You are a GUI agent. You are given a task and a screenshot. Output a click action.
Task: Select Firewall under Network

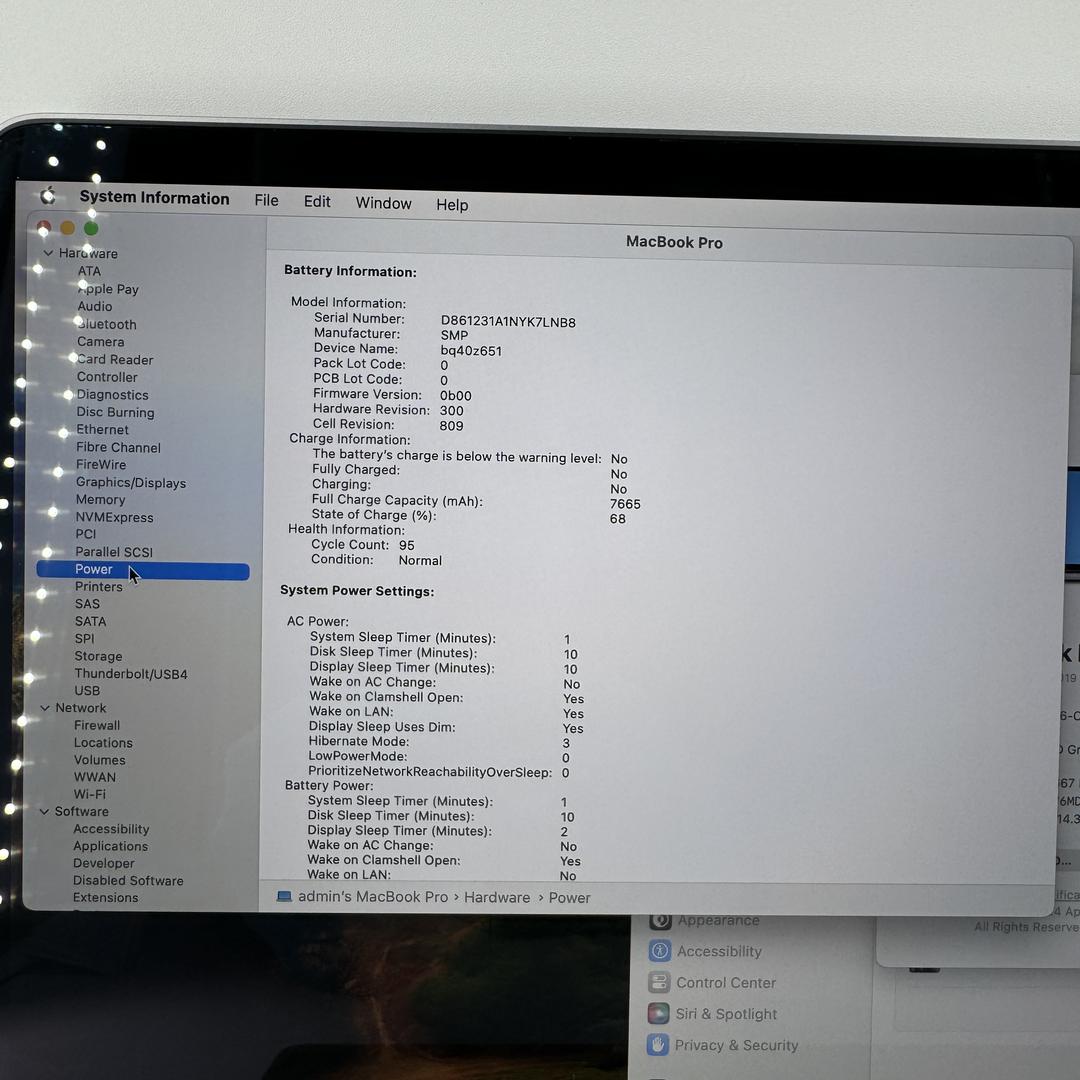pyautogui.click(x=96, y=725)
